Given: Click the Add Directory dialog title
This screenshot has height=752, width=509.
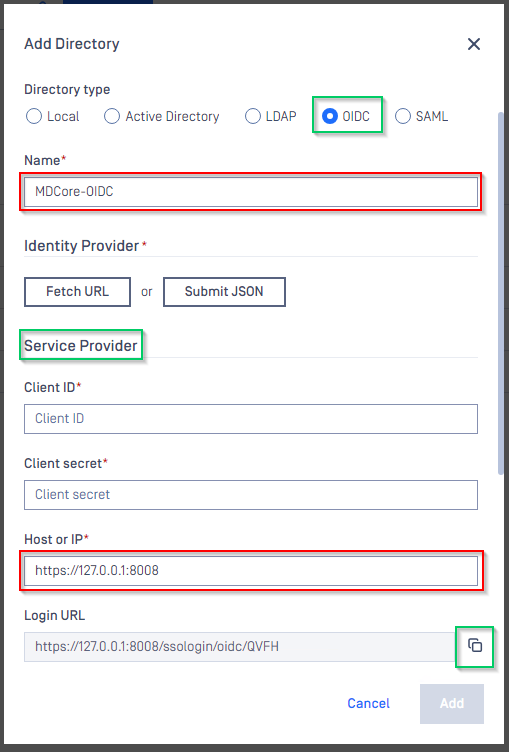Looking at the screenshot, I should 72,44.
